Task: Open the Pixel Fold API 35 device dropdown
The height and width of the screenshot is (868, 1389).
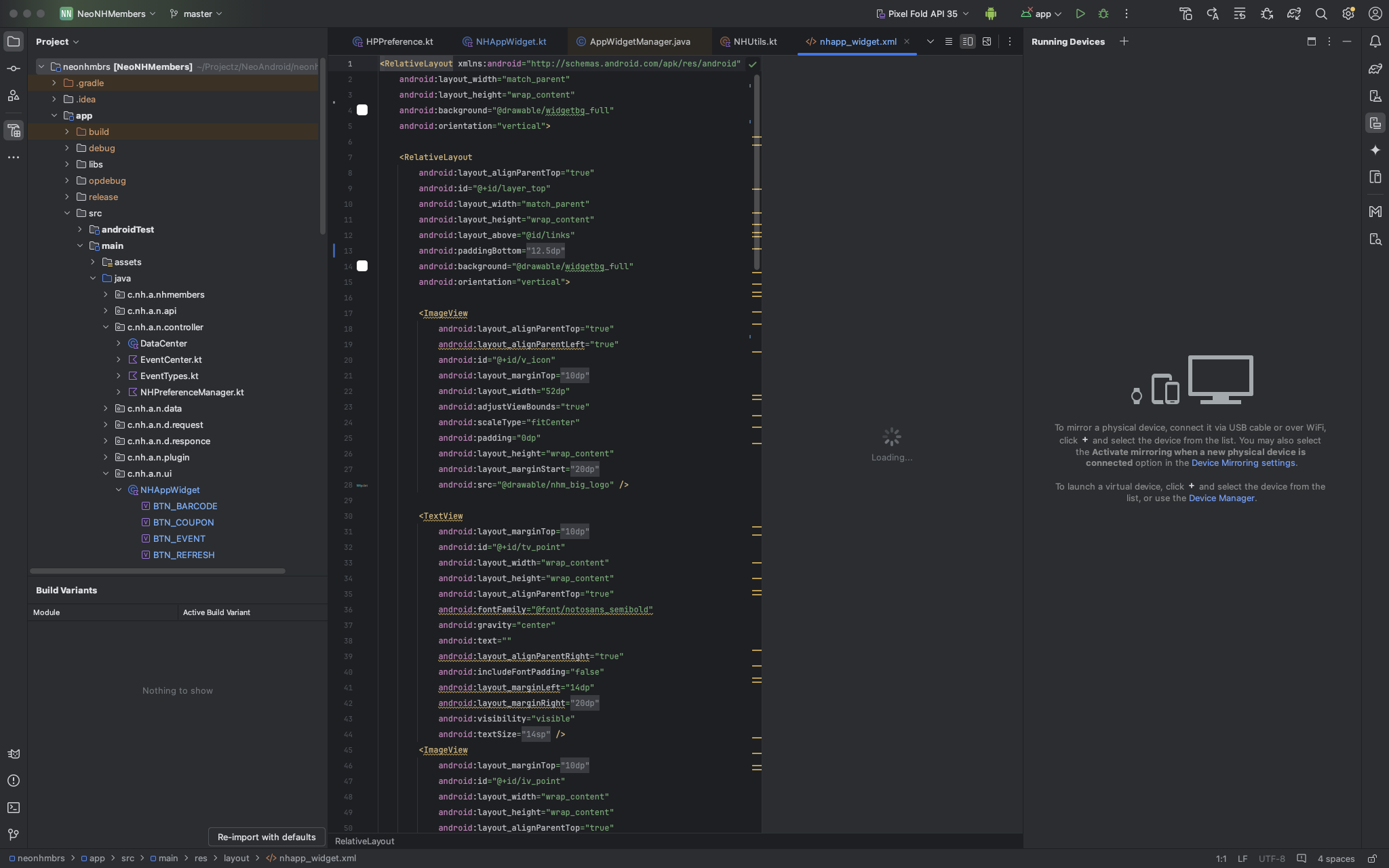Action: pos(922,14)
